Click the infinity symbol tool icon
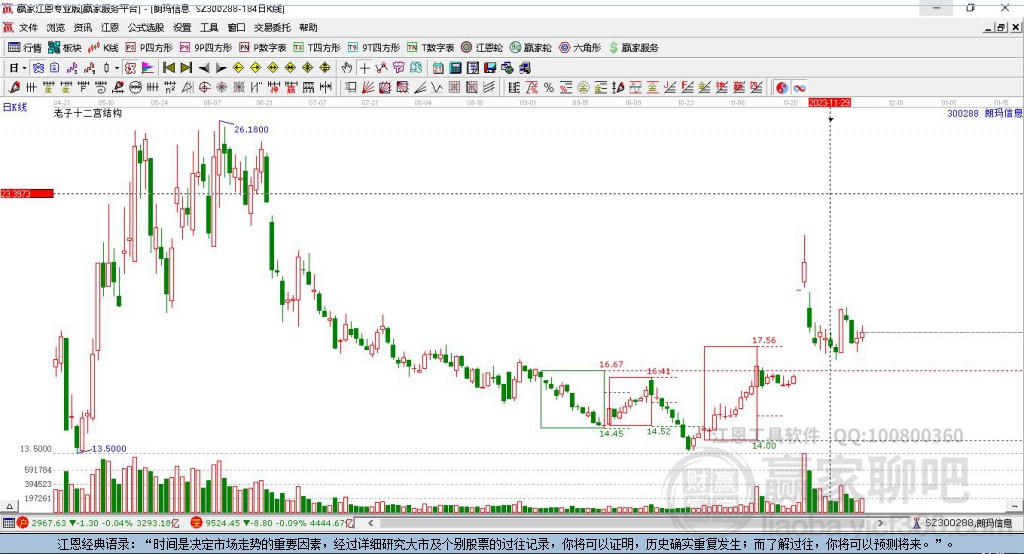The width and height of the screenshot is (1024, 554). pos(799,88)
